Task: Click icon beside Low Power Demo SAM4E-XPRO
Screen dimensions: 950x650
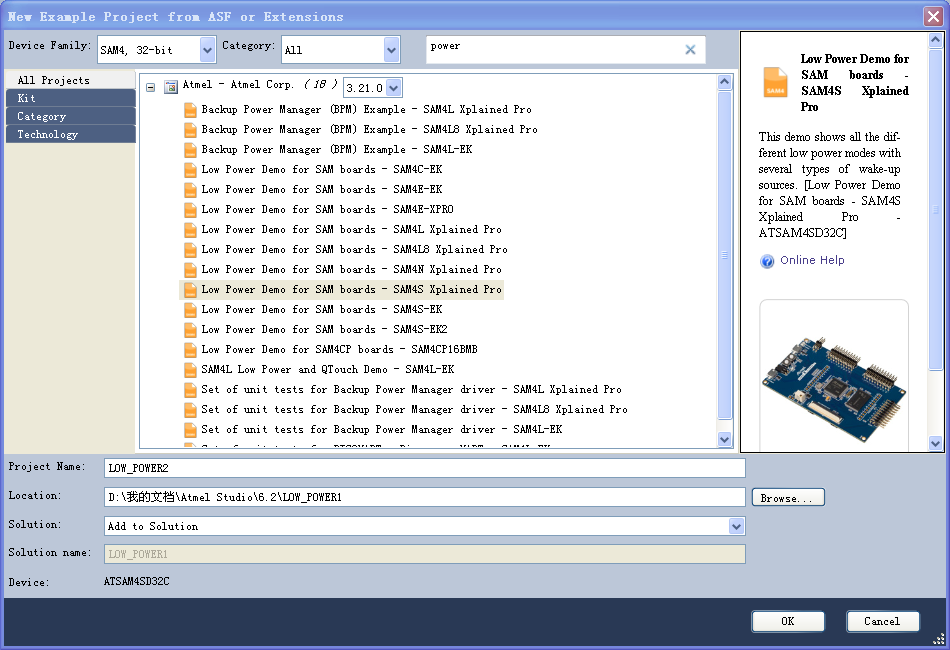Action: (x=190, y=210)
